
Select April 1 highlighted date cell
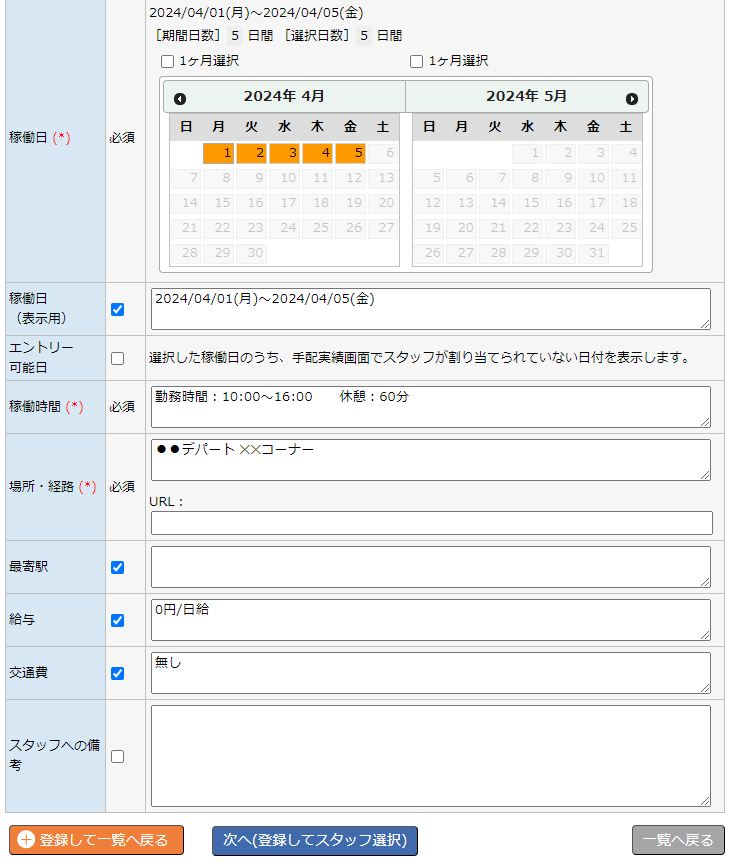tap(218, 153)
